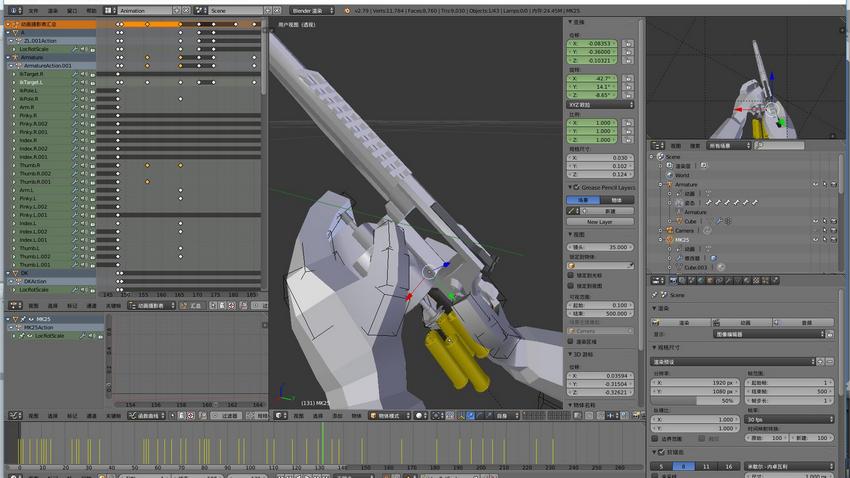Click the Camera object icon in outliner
This screenshot has width=850, height=478.
670,230
